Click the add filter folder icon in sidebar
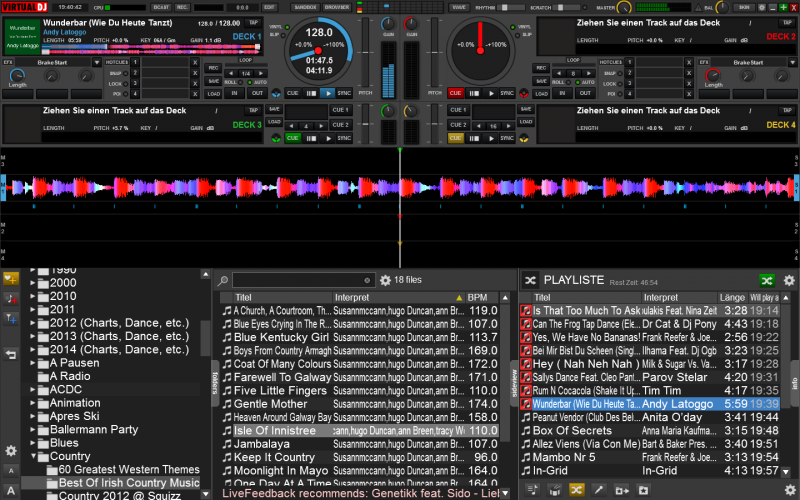 pyautogui.click(x=11, y=319)
